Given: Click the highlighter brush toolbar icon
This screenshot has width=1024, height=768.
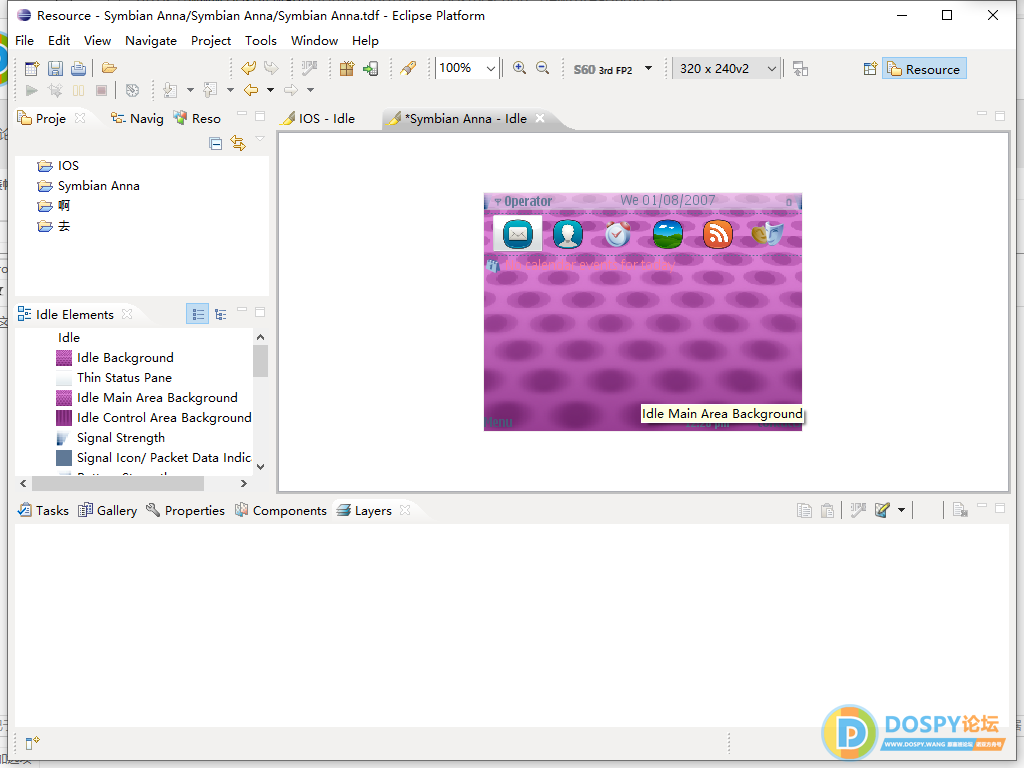Looking at the screenshot, I should coord(408,68).
